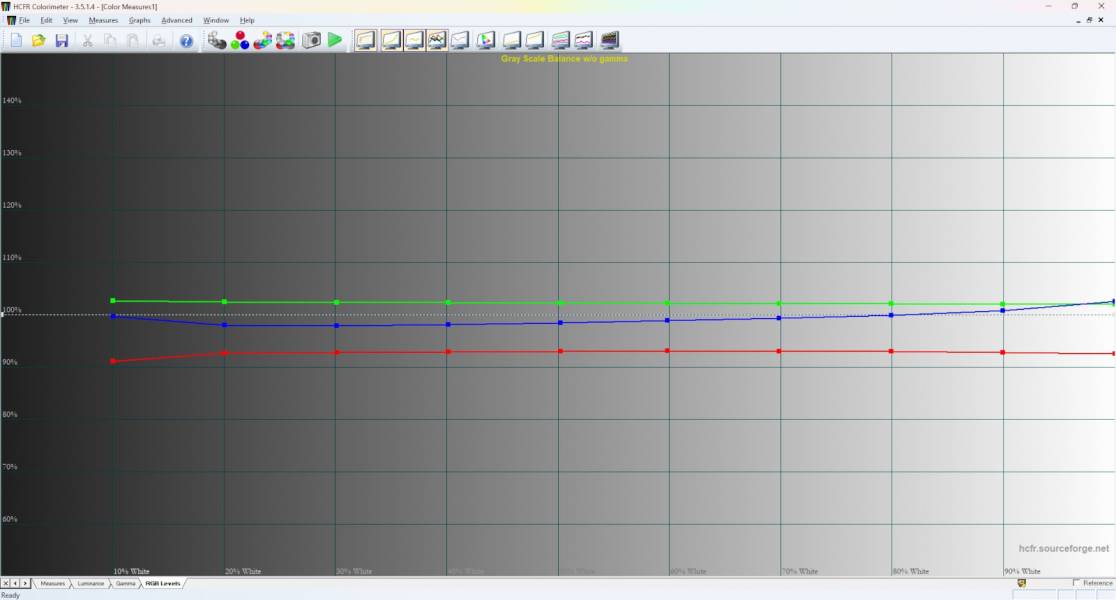Click the Copy icon in toolbar
The image size is (1116, 600).
pyautogui.click(x=110, y=41)
